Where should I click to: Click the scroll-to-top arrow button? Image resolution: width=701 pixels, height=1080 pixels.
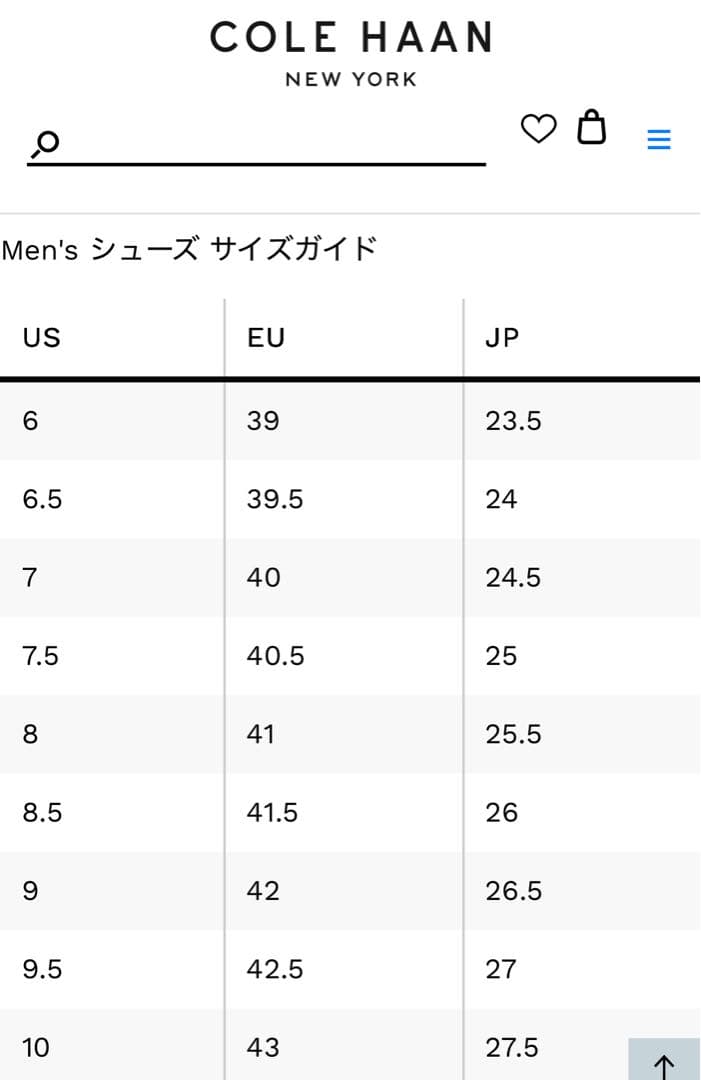point(664,1064)
